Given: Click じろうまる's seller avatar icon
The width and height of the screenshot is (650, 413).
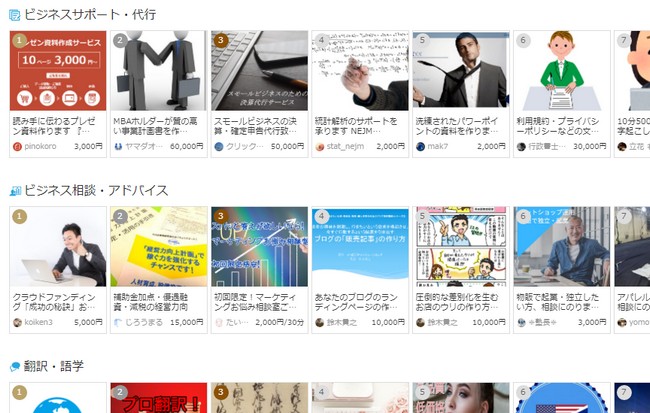Looking at the screenshot, I should (x=118, y=322).
